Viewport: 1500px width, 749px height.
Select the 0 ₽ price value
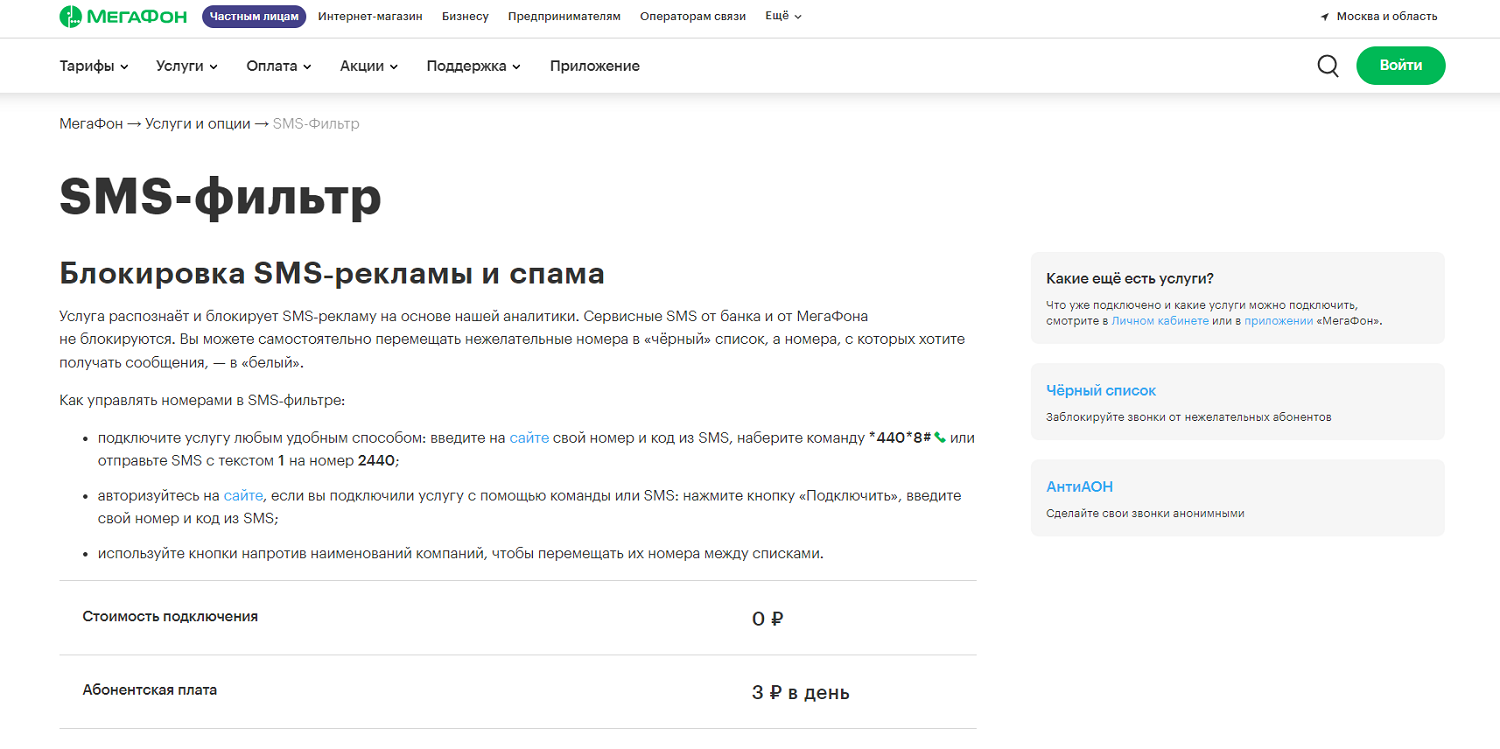click(768, 619)
